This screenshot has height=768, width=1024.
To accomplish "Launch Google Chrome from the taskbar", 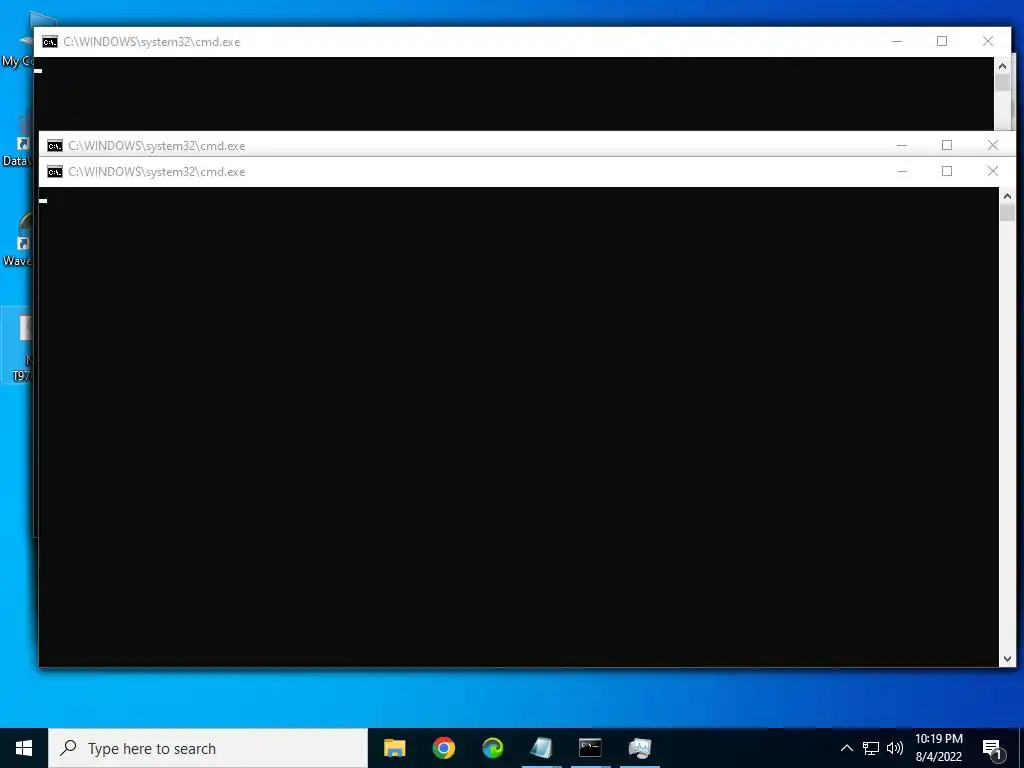I will point(443,748).
